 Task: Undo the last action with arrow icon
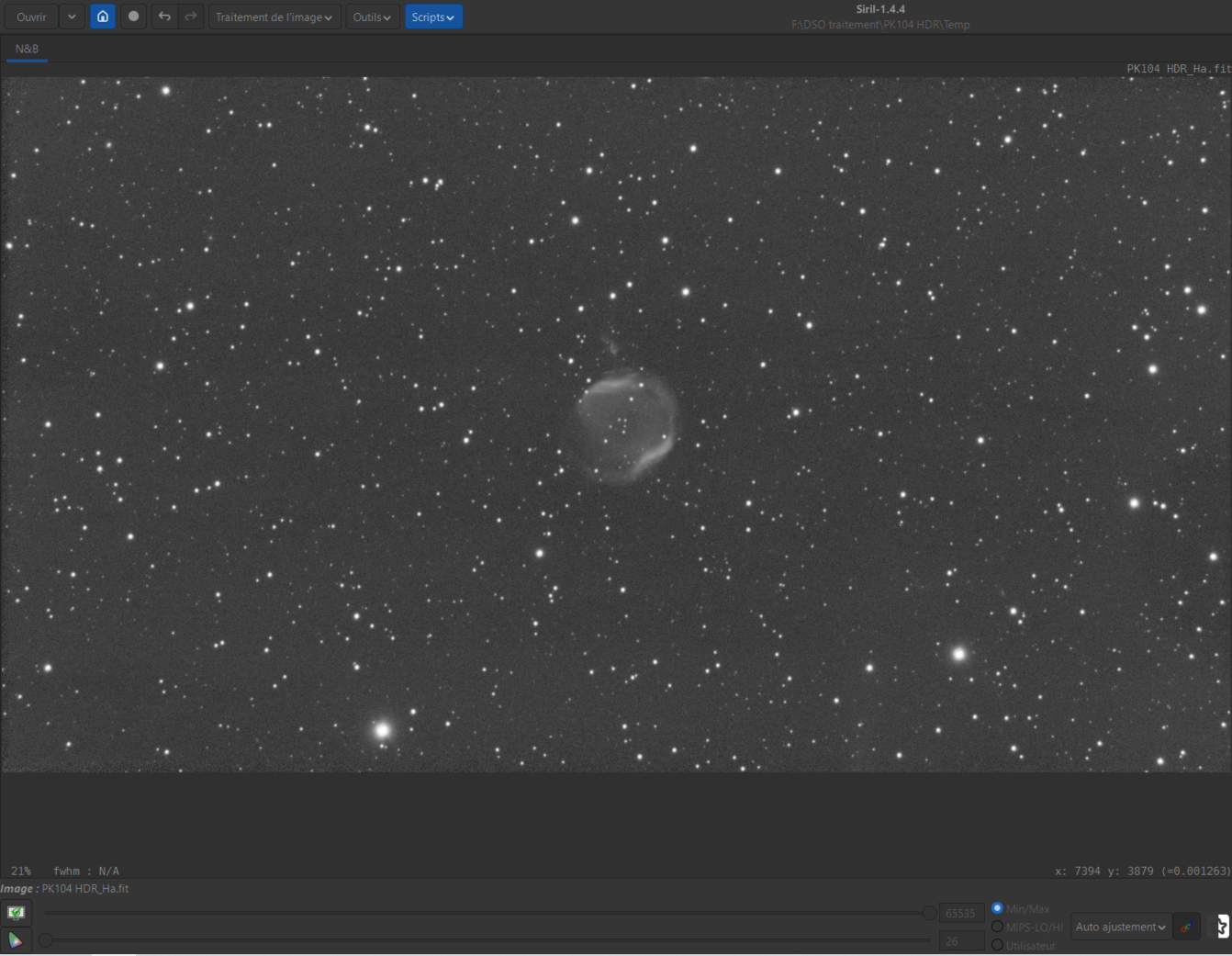point(163,17)
